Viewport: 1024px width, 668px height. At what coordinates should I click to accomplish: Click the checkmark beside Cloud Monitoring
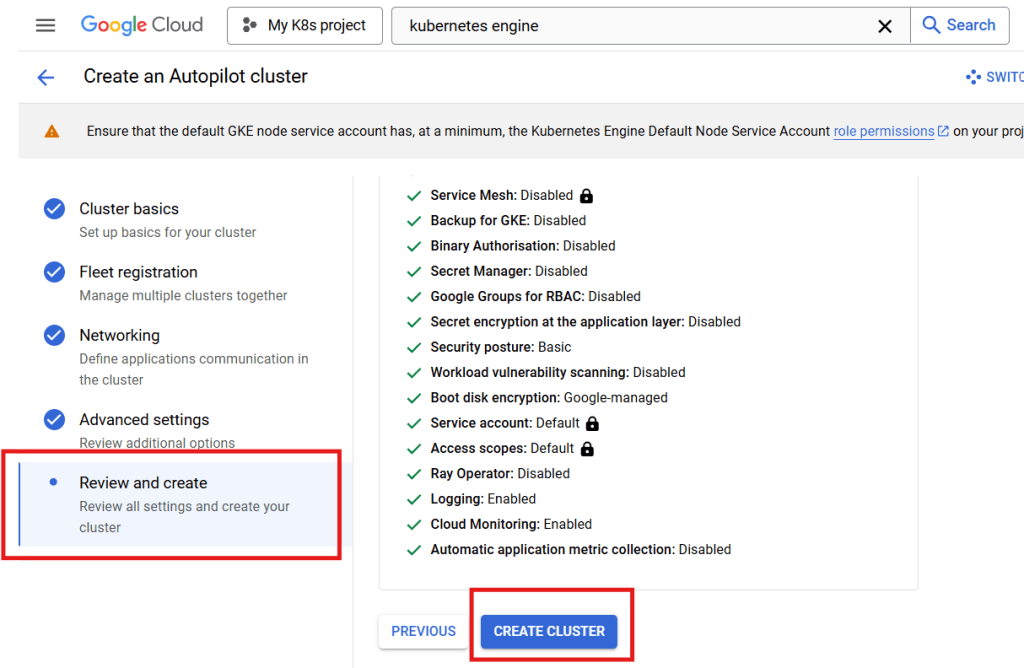pyautogui.click(x=414, y=525)
